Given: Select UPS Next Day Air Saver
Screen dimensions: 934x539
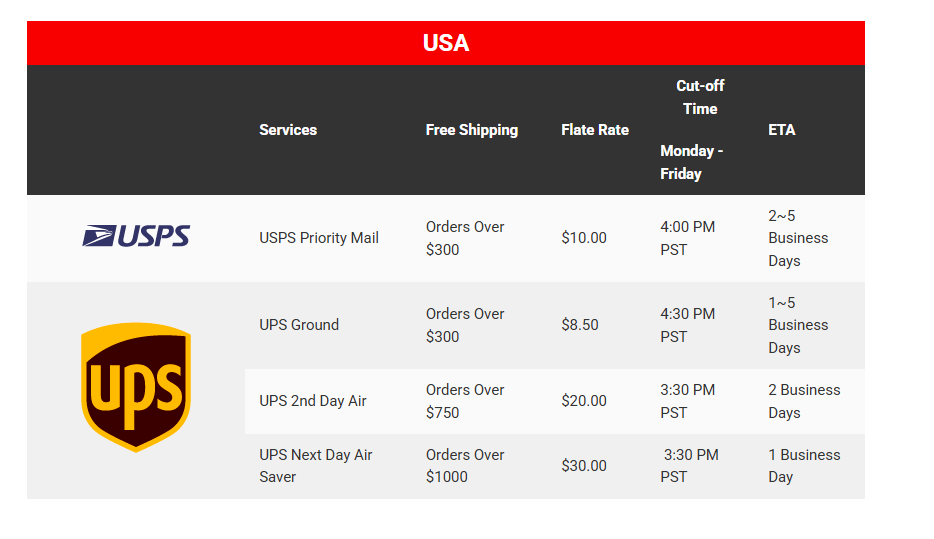Looking at the screenshot, I should coord(316,466).
